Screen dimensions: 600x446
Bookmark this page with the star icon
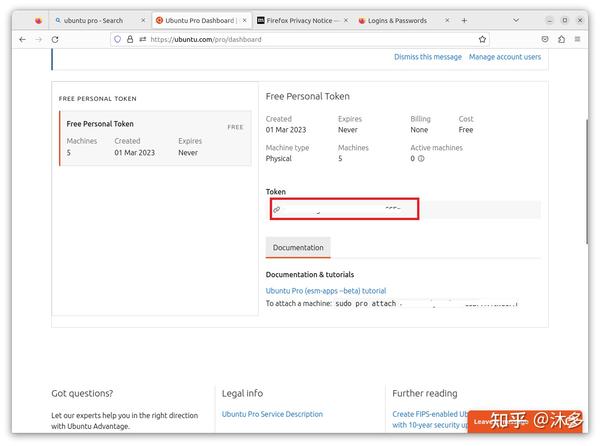click(x=483, y=39)
